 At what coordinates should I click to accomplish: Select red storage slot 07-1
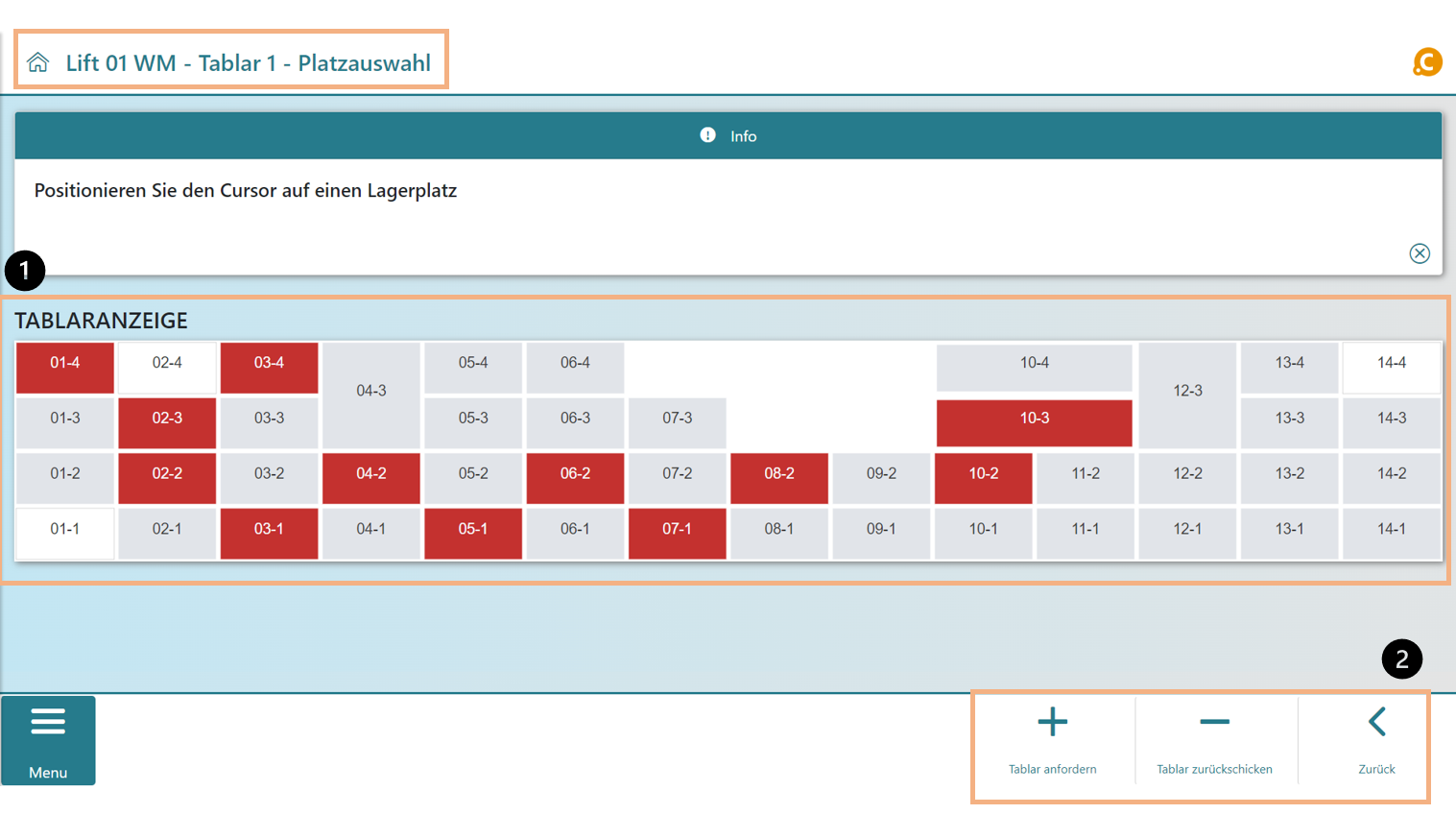click(x=677, y=530)
